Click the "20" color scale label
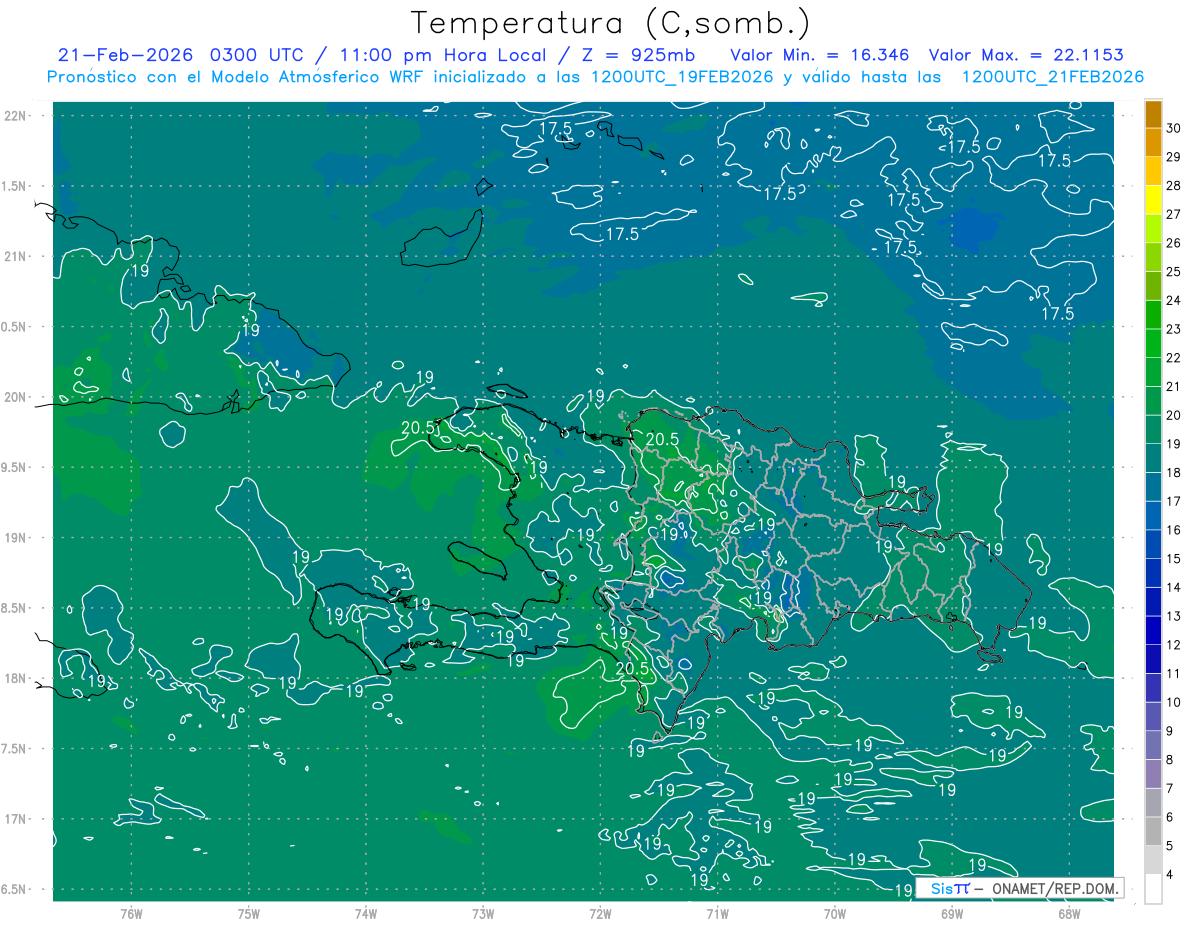This screenshot has width=1200, height=927. [x=1173, y=415]
